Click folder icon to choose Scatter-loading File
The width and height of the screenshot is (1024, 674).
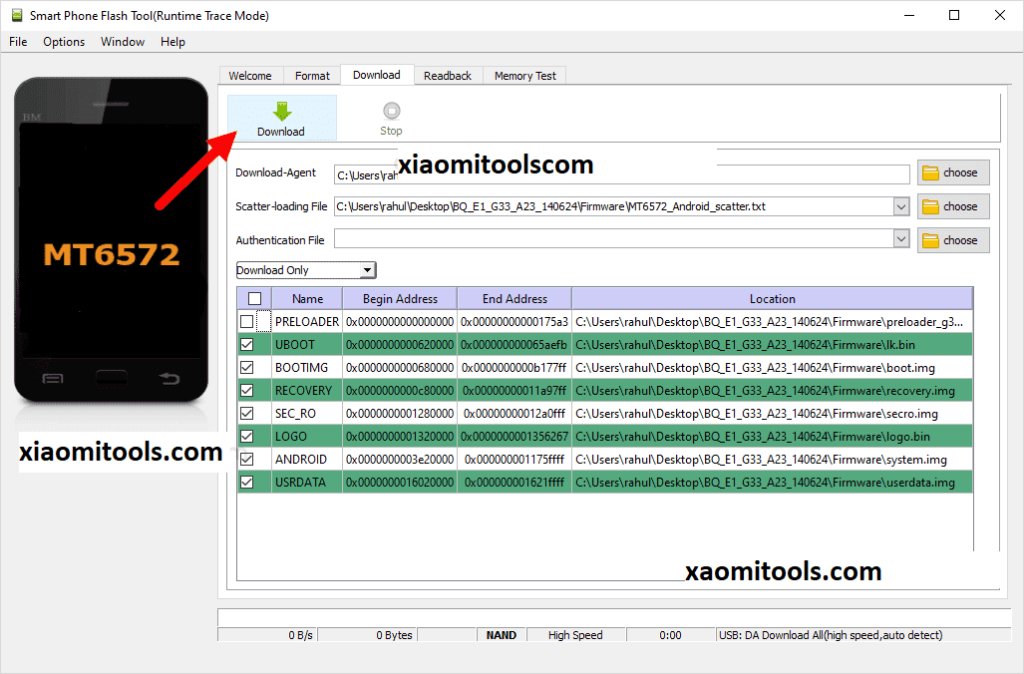click(x=931, y=207)
